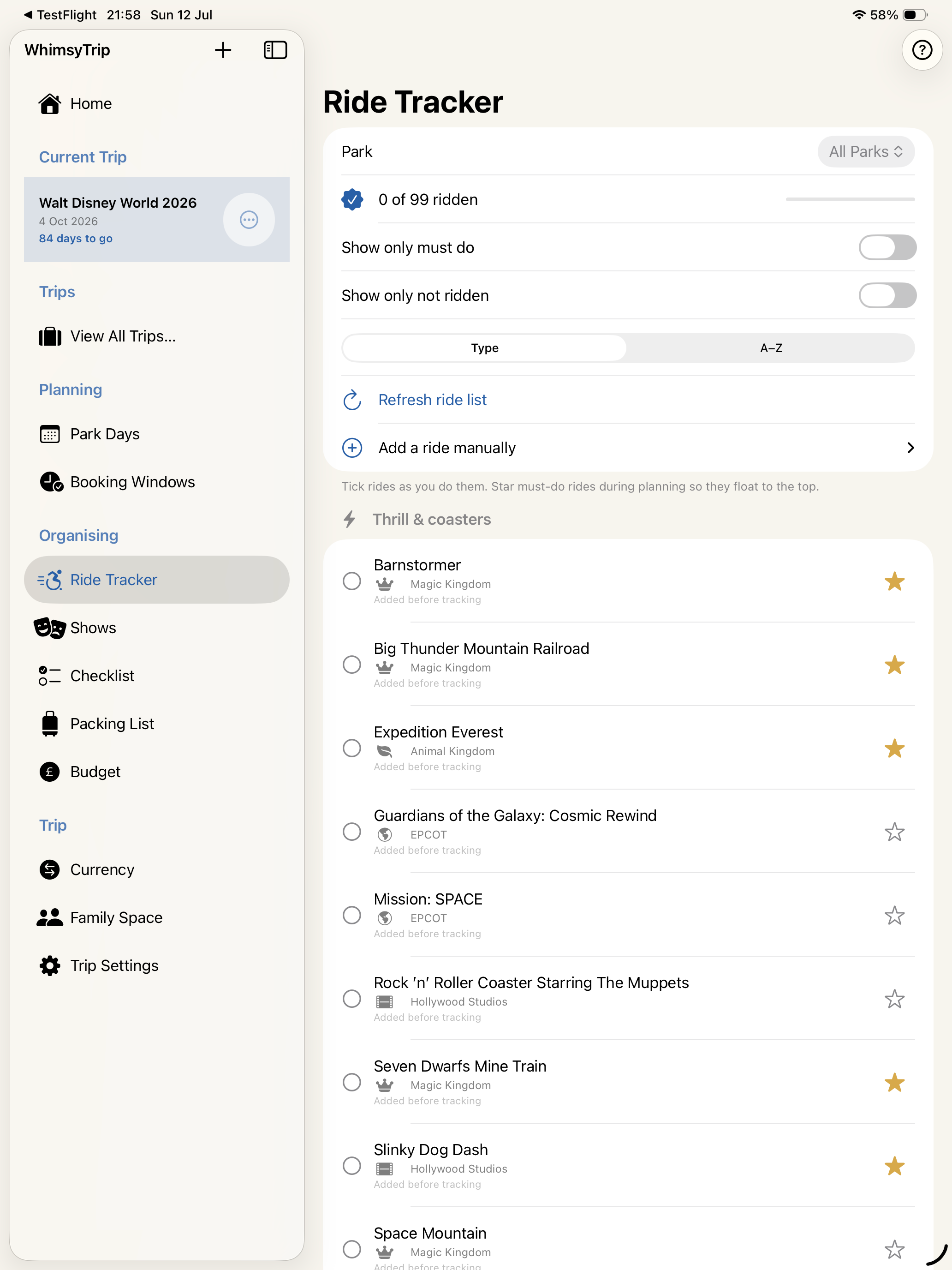The image size is (952, 1270).
Task: Select the Walt Disney World 2026 trip card
Action: click(x=157, y=220)
